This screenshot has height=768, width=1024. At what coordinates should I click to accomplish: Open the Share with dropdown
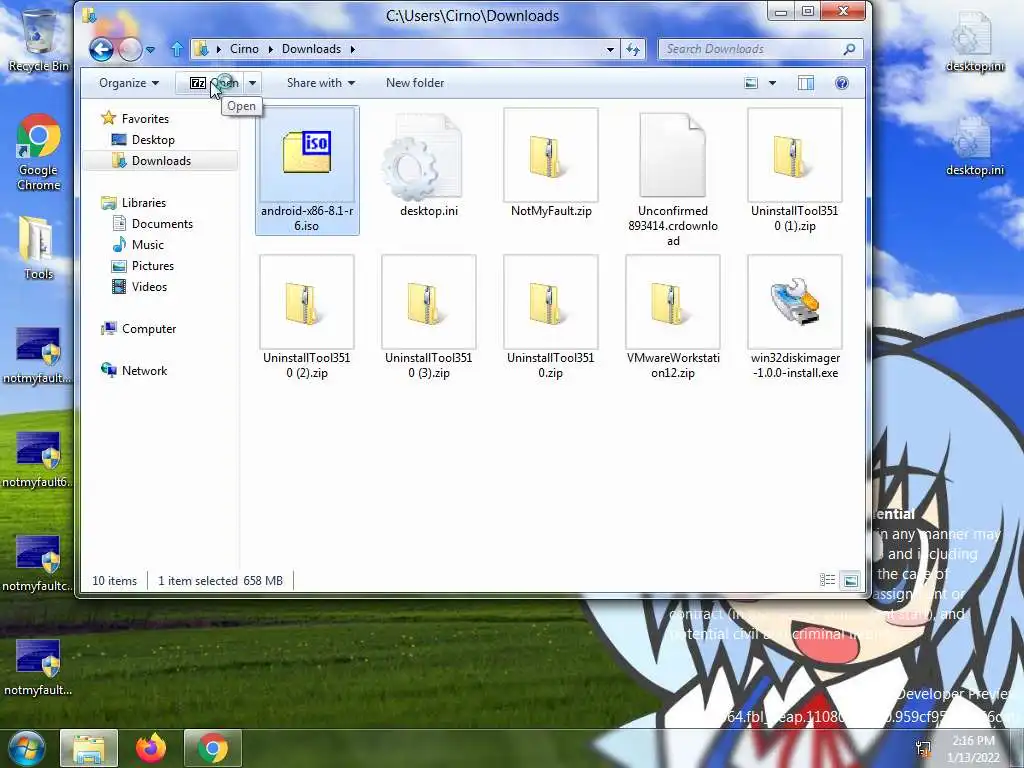[321, 83]
